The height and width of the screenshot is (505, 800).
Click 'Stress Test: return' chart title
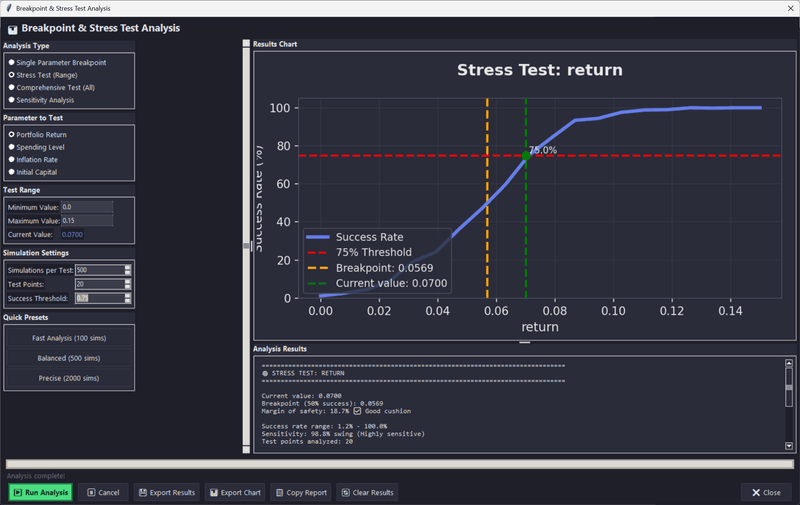tap(540, 70)
